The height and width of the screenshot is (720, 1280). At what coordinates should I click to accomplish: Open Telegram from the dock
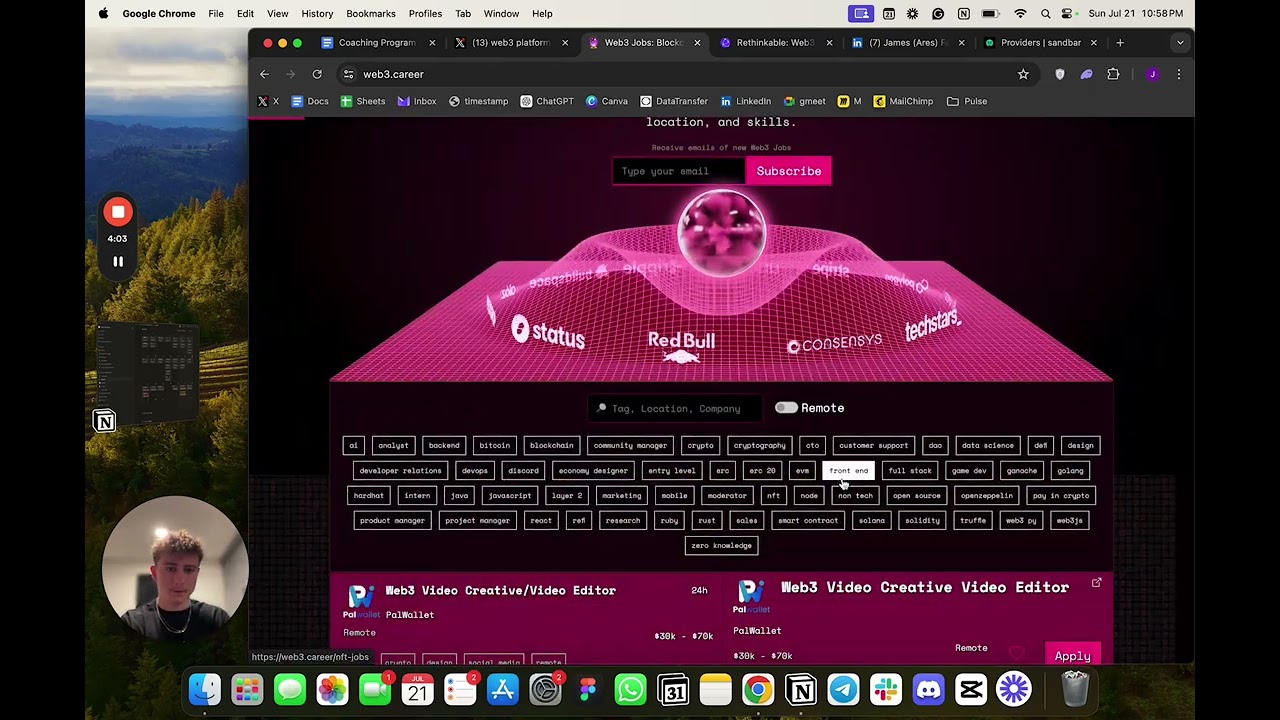[x=843, y=690]
